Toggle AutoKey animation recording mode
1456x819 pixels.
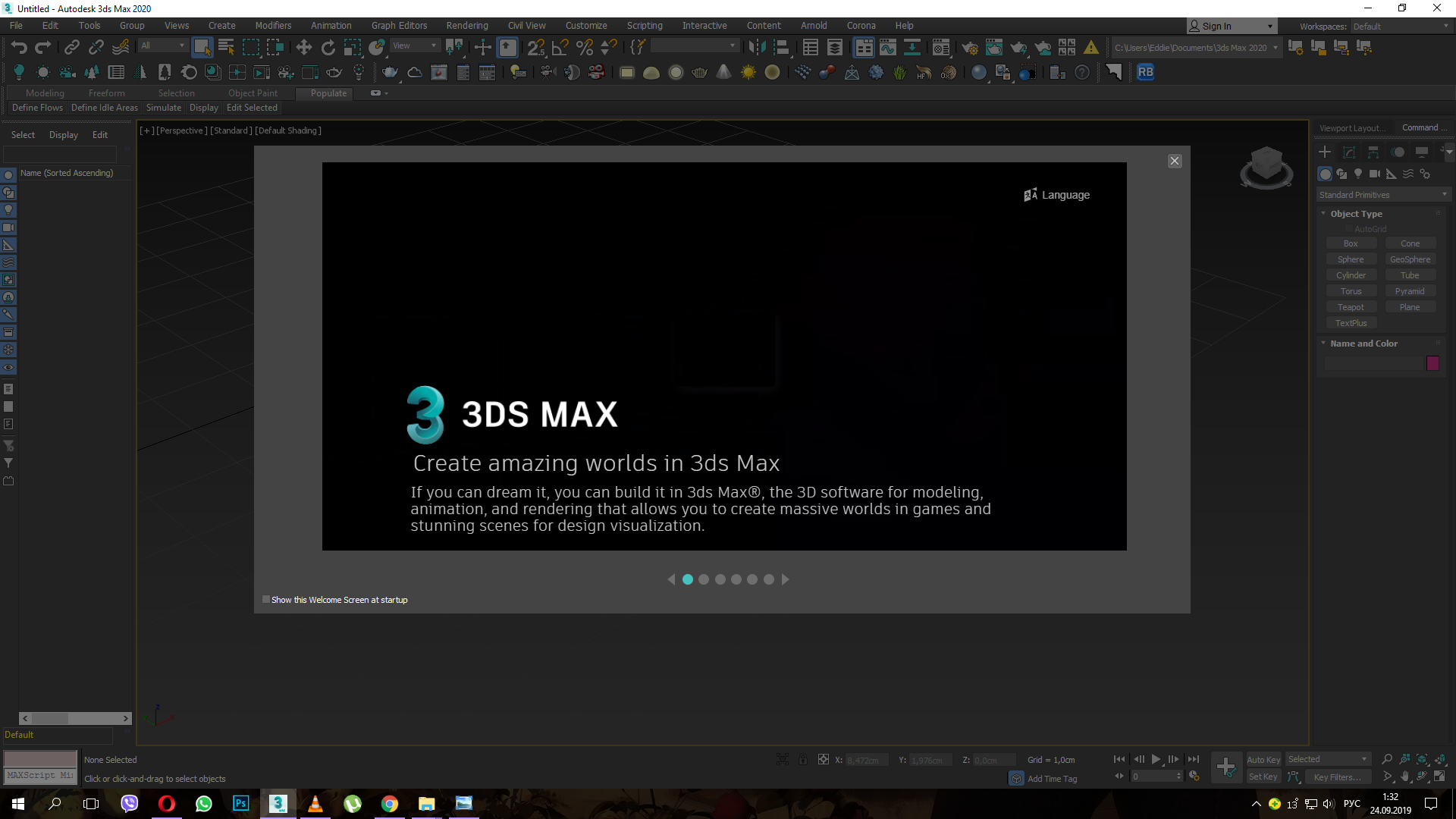coord(1263,759)
